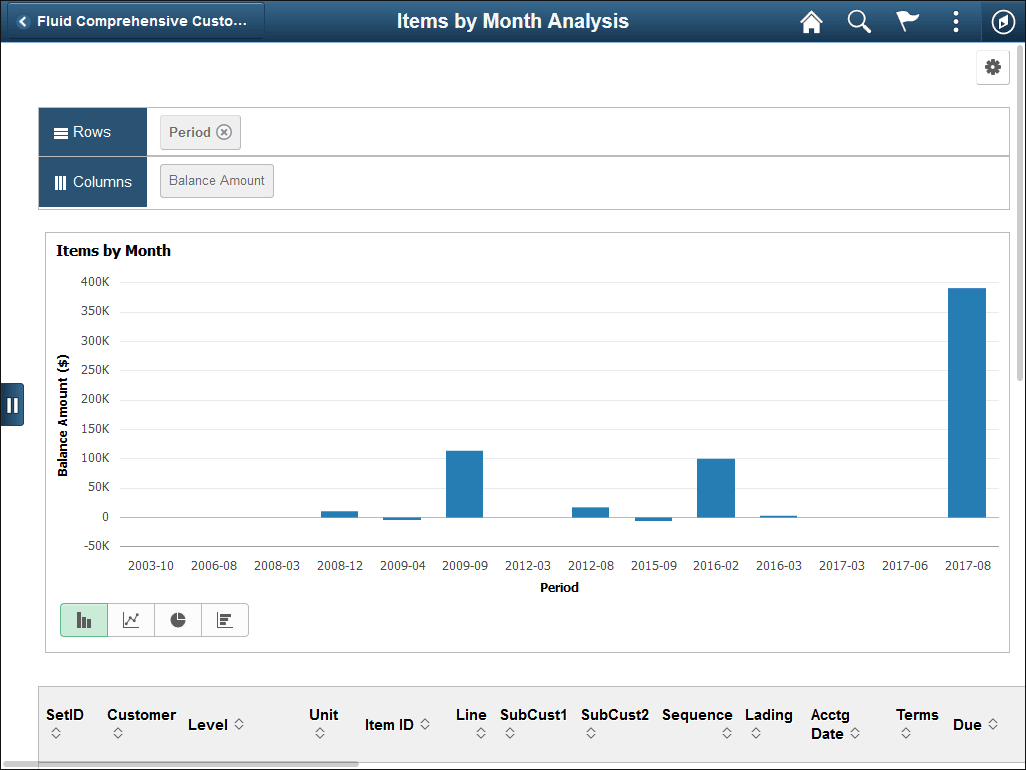Switch to the Columns section
Viewport: 1026px width, 770px height.
(92, 181)
